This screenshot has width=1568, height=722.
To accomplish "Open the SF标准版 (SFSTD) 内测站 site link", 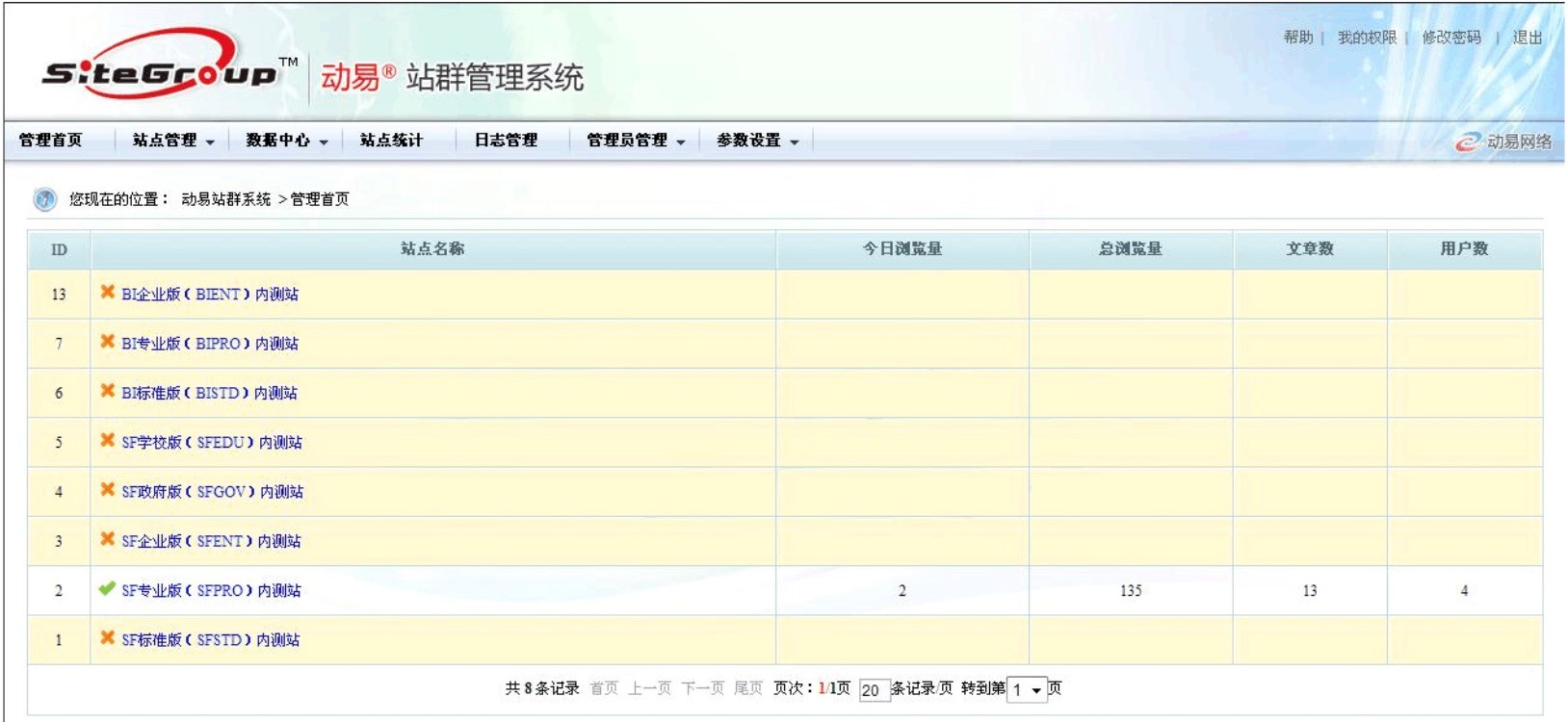I will 211,640.
